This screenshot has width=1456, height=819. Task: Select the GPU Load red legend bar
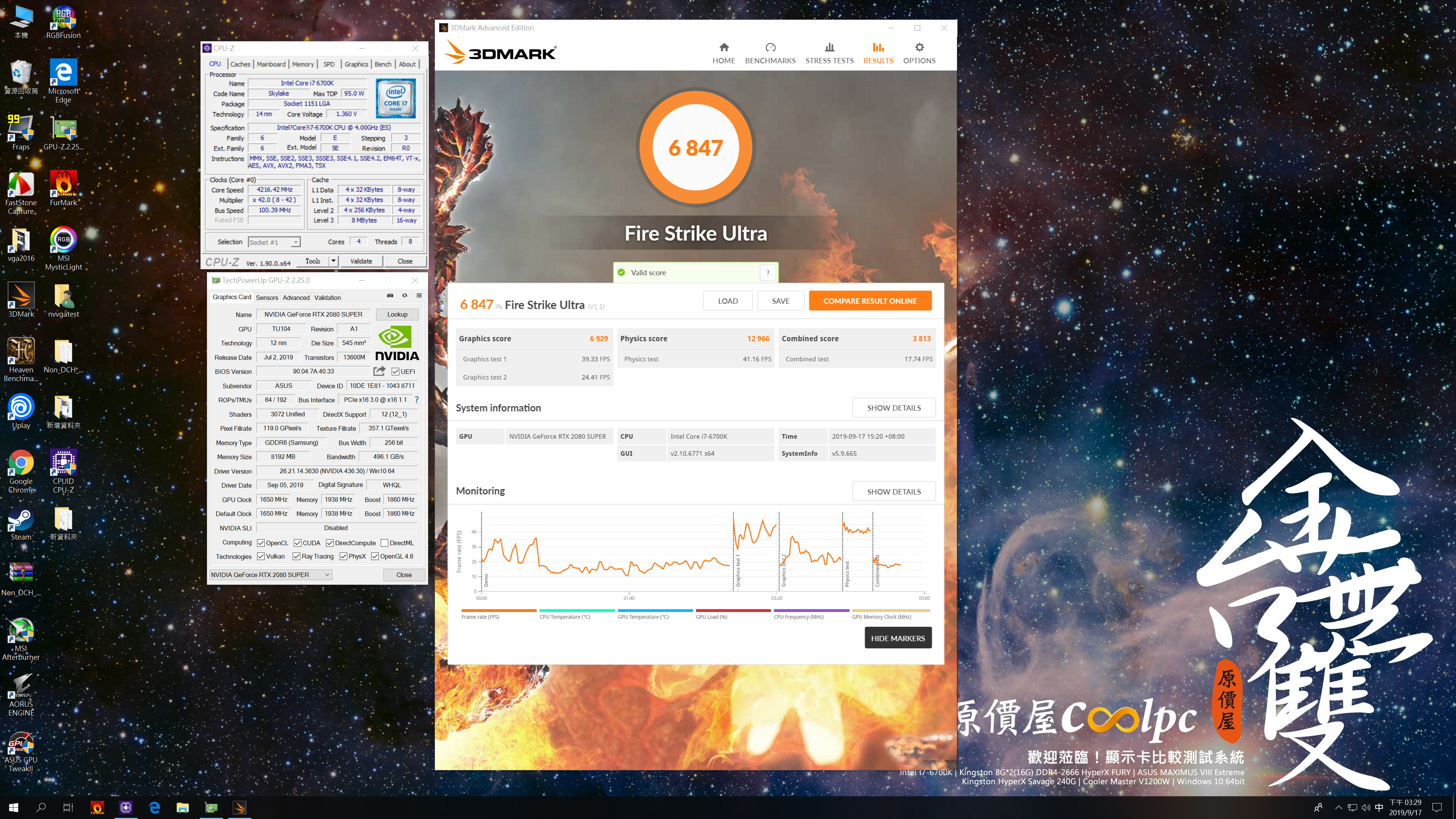733,610
